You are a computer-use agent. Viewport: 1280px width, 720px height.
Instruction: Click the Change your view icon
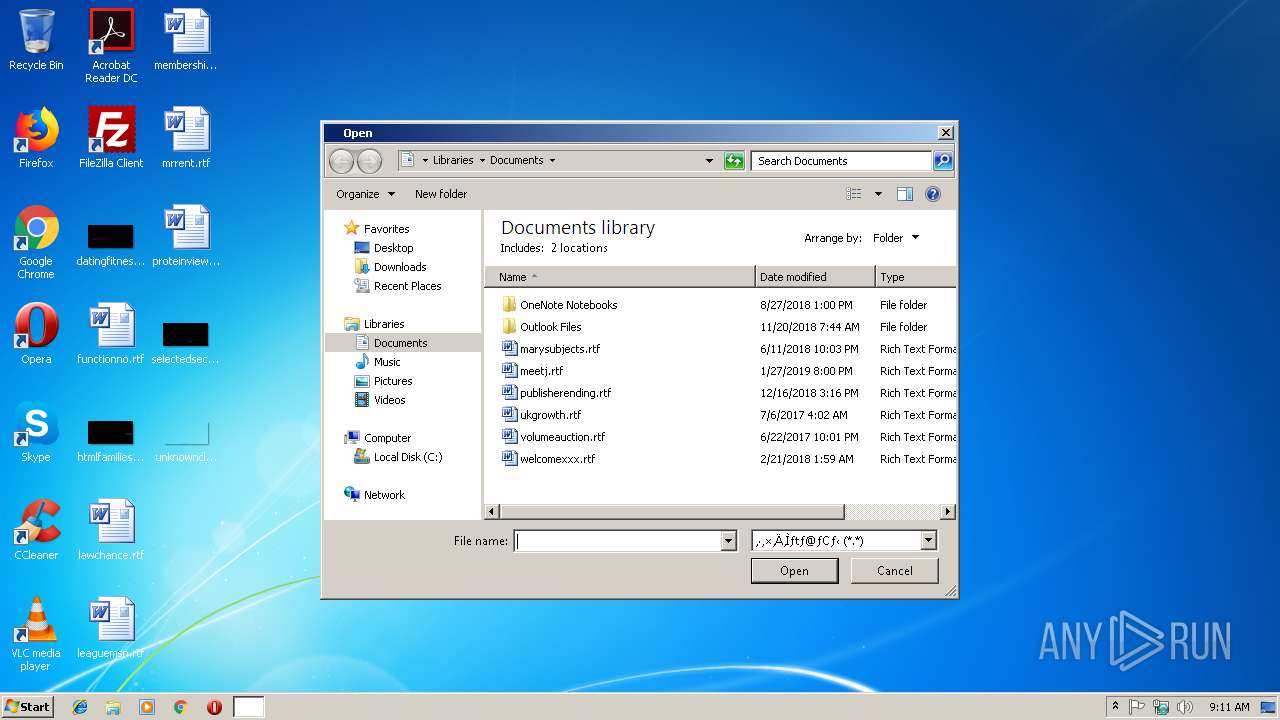pos(853,194)
